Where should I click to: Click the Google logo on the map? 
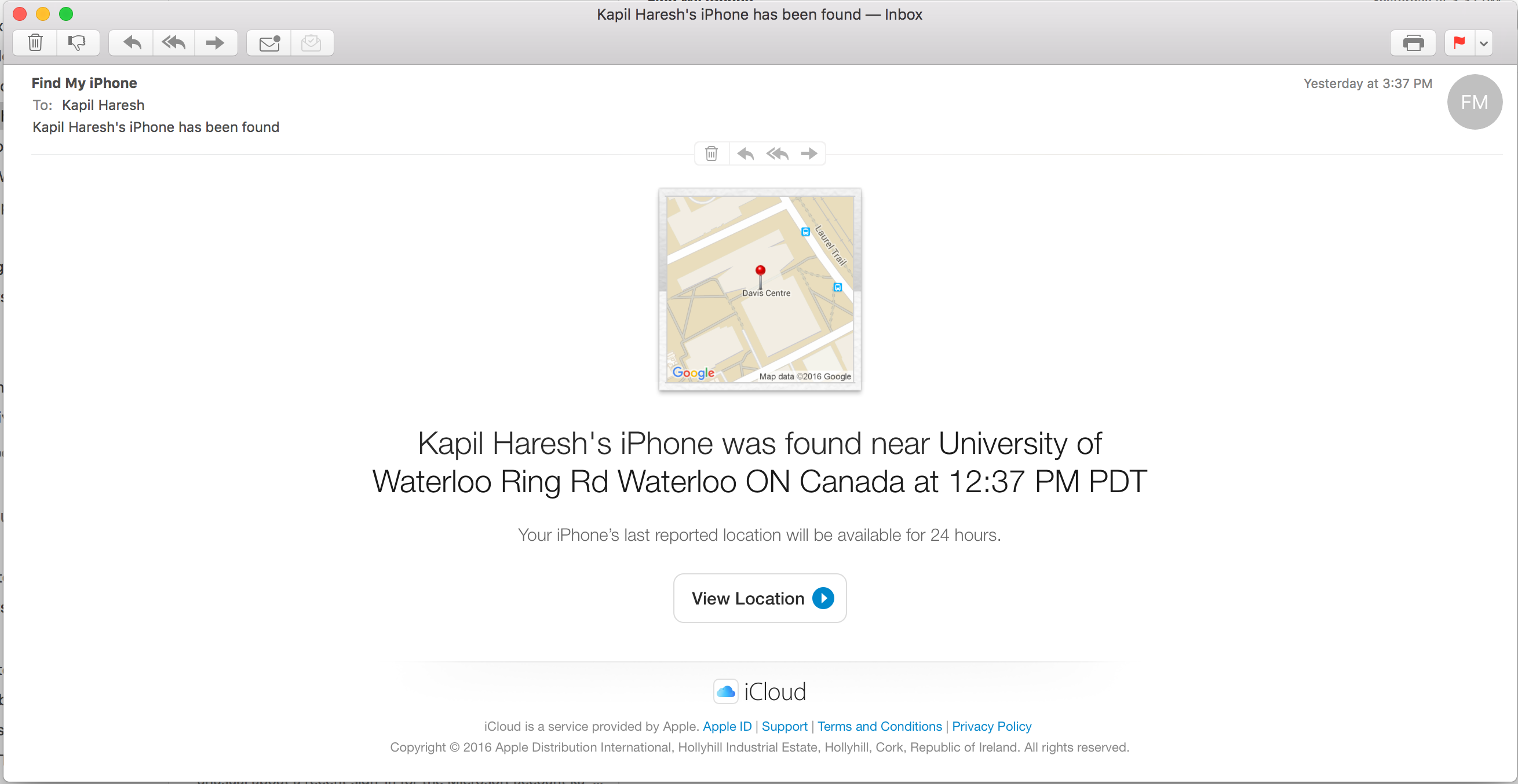[x=693, y=372]
